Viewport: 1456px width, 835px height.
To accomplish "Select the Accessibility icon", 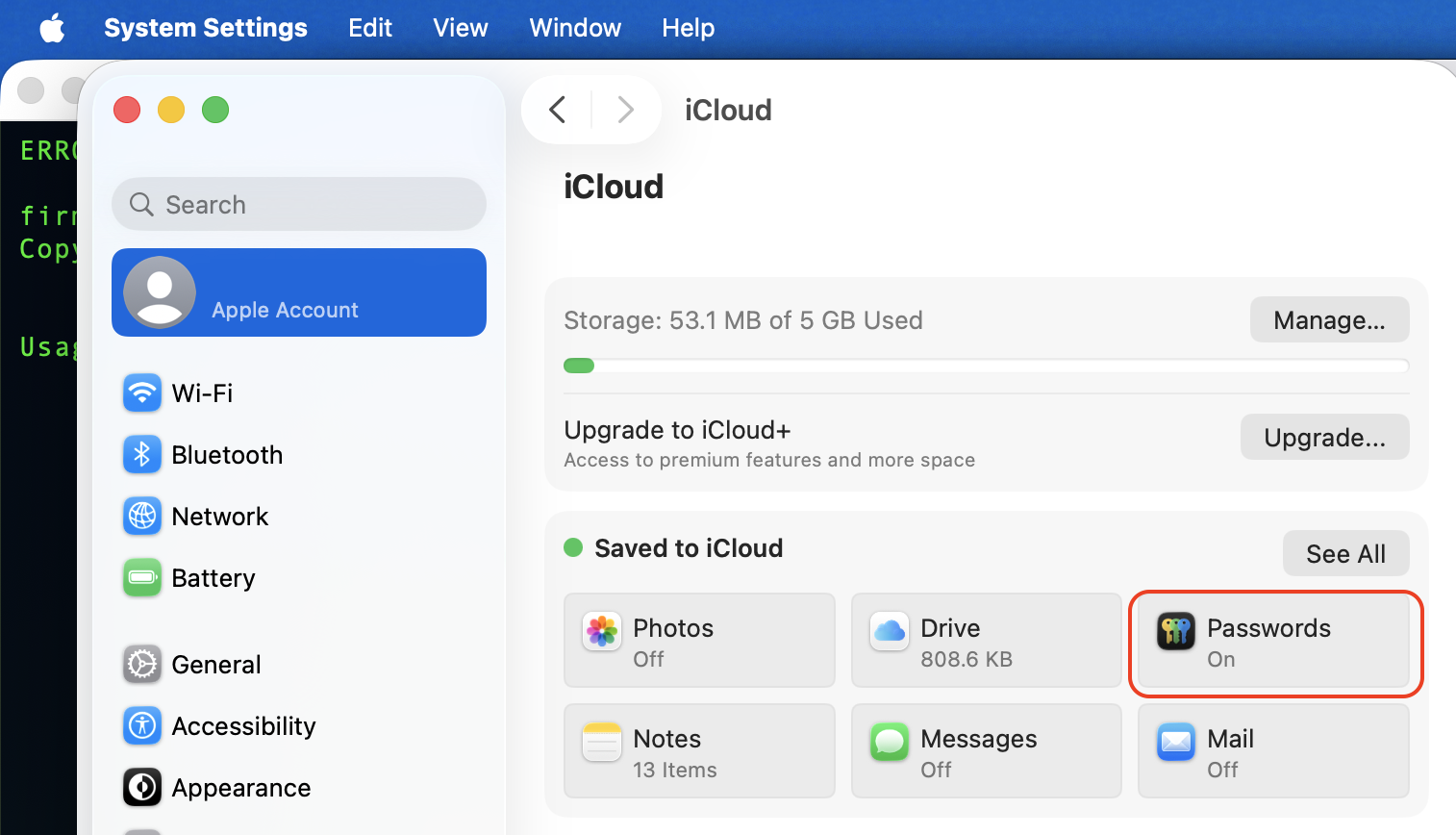I will [142, 725].
